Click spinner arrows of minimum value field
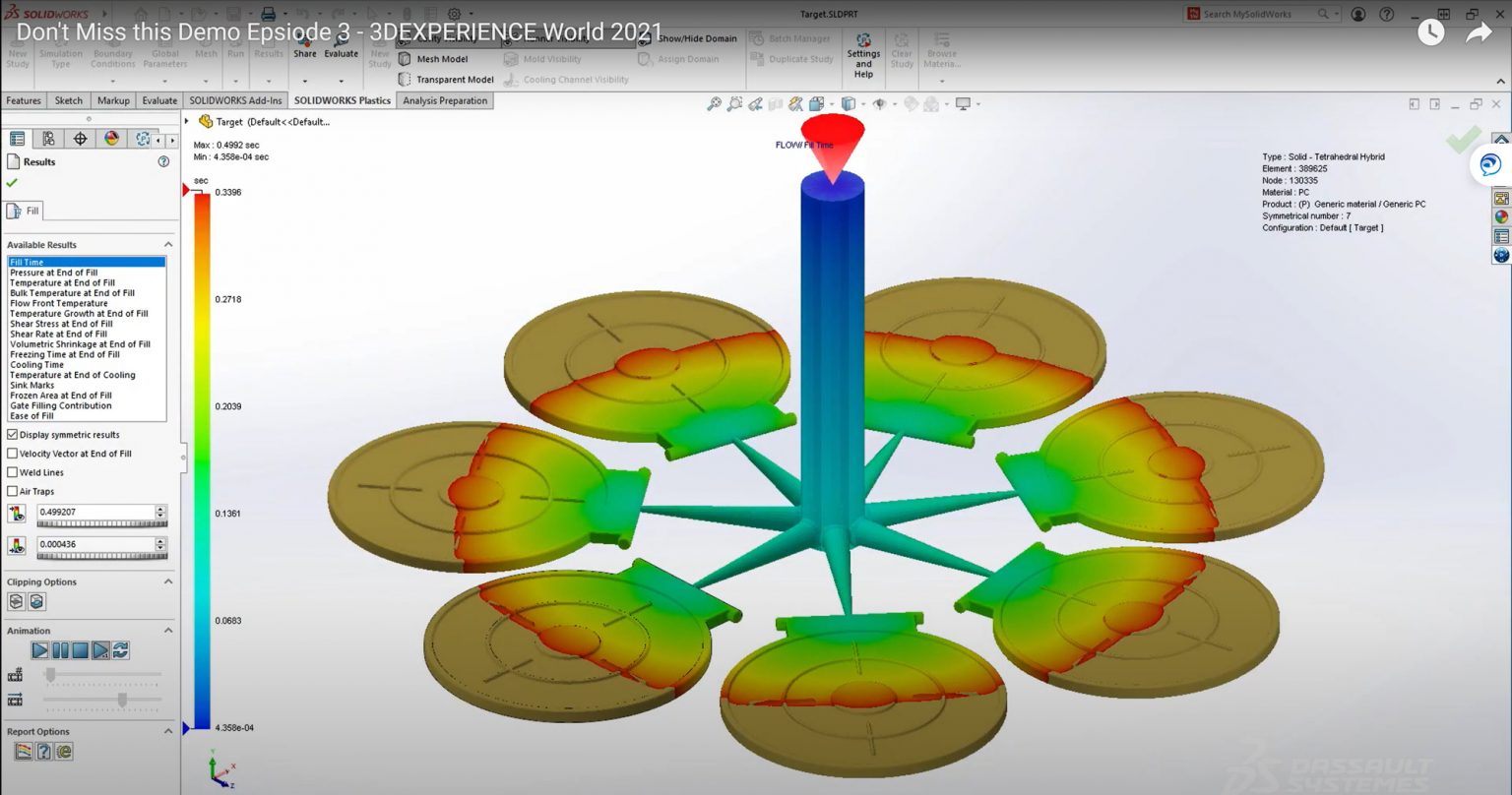The image size is (1512, 795). click(161, 543)
